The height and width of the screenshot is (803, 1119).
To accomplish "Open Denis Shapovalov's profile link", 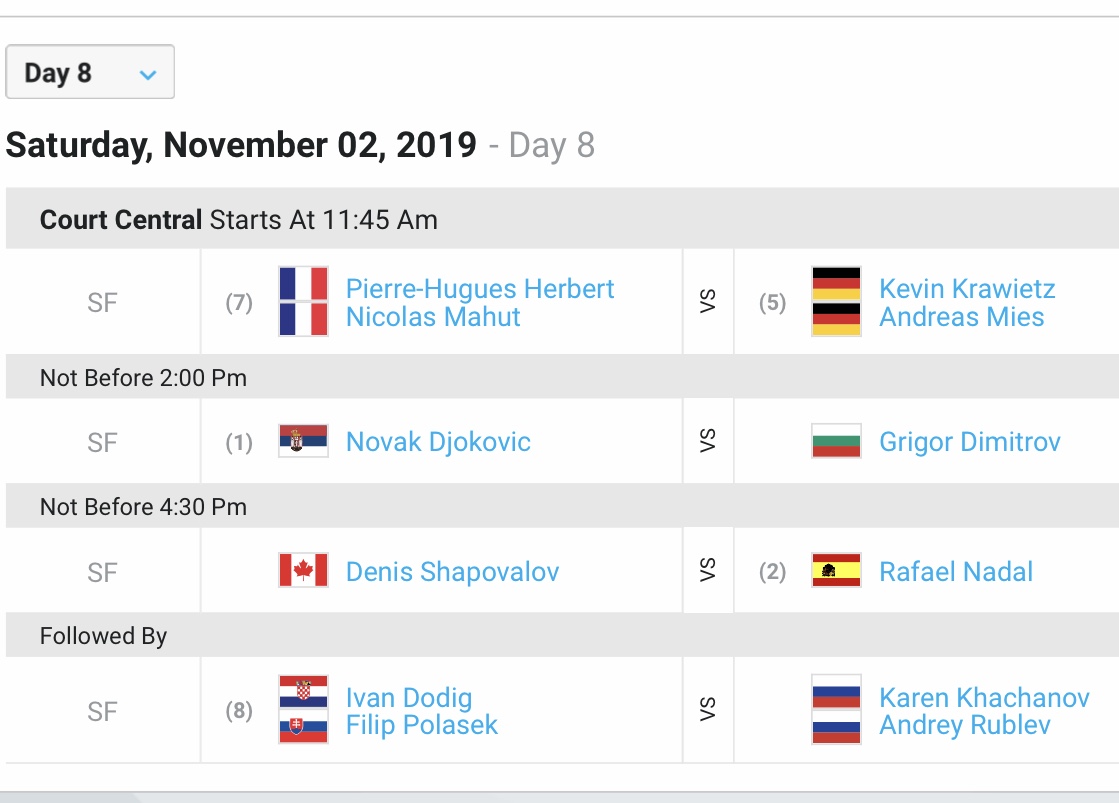I will [452, 572].
